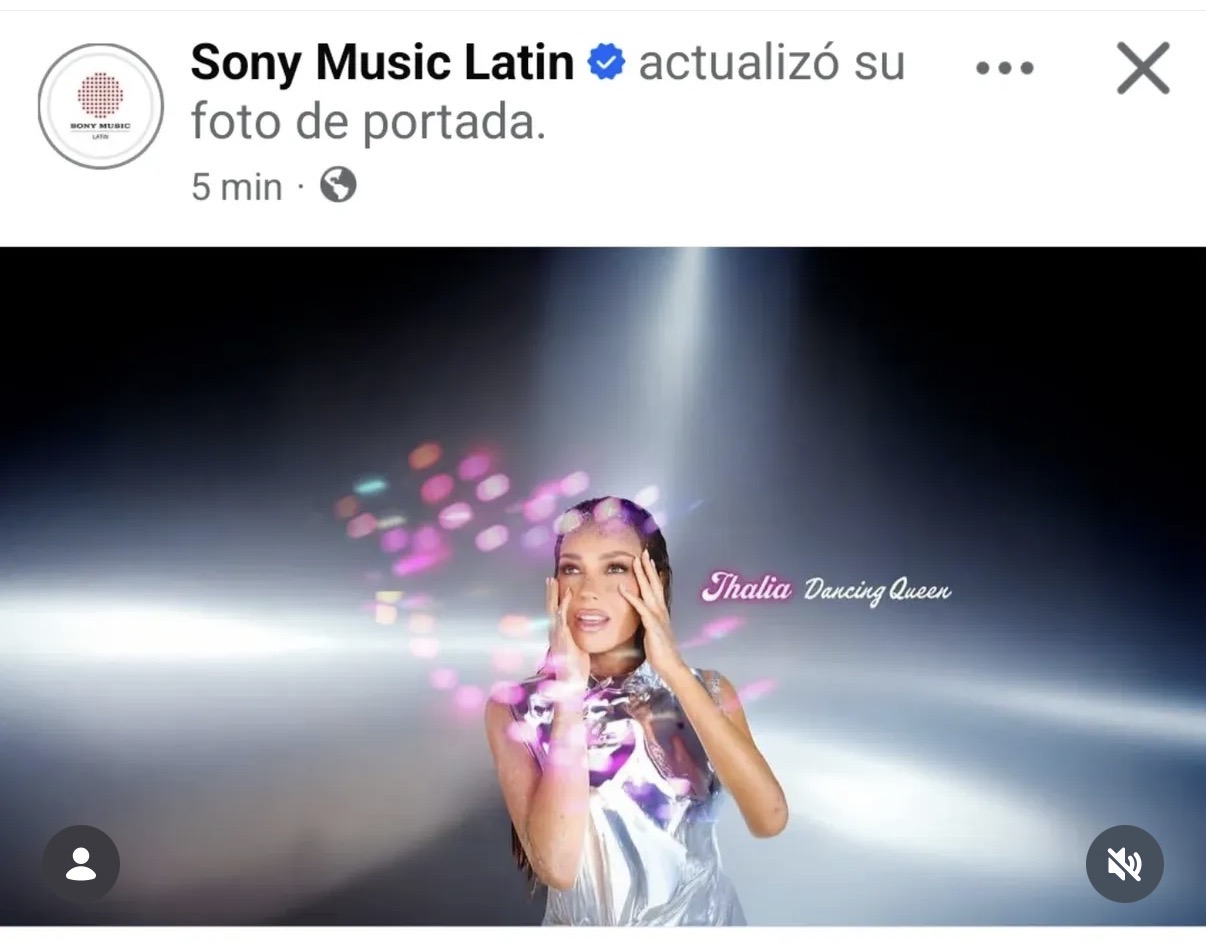
Task: Click the globe public audience icon
Action: click(338, 185)
